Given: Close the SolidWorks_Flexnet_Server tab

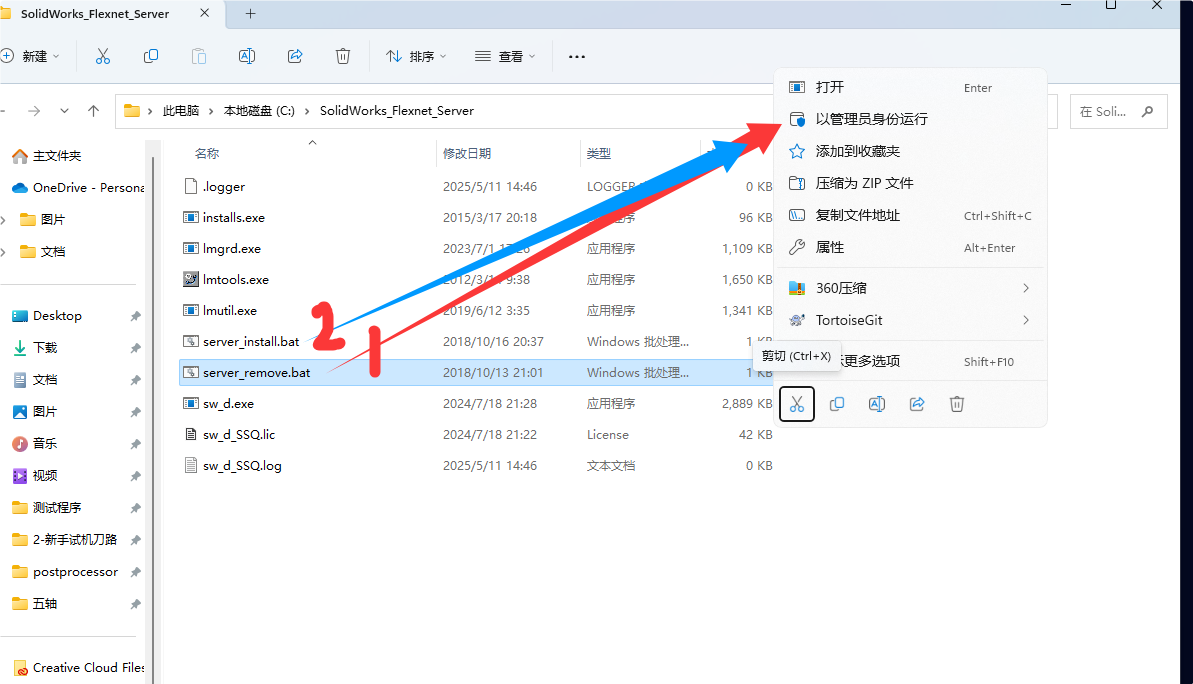Looking at the screenshot, I should [x=205, y=13].
